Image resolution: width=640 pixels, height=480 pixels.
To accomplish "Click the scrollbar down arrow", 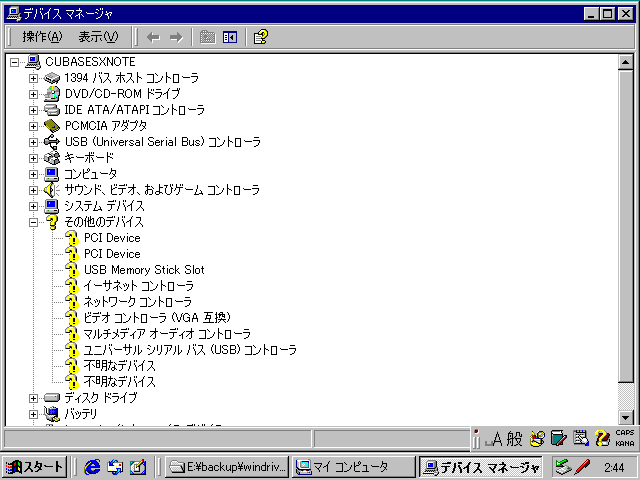I will click(x=625, y=417).
